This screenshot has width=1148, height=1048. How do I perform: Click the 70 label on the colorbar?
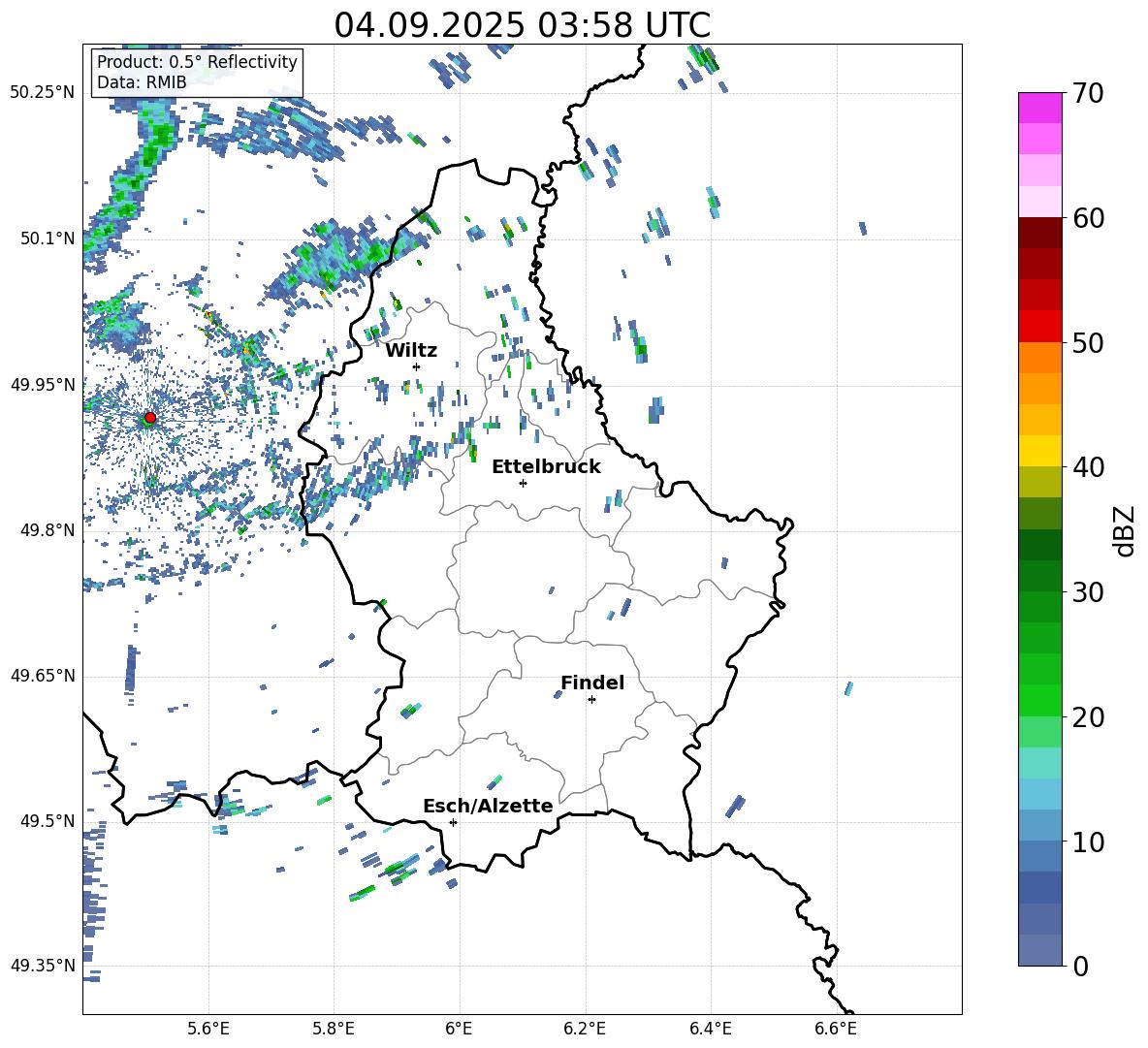point(1088,94)
